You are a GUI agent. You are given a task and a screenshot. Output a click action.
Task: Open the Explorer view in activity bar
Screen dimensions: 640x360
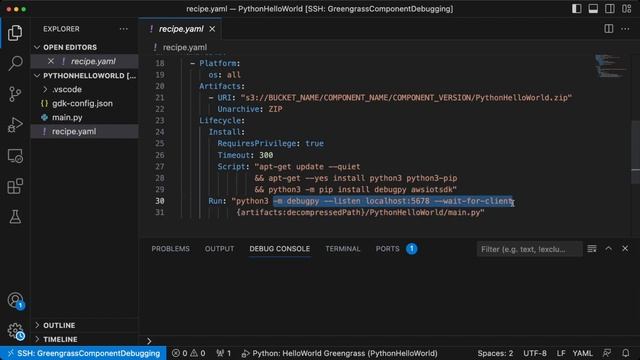(15, 33)
